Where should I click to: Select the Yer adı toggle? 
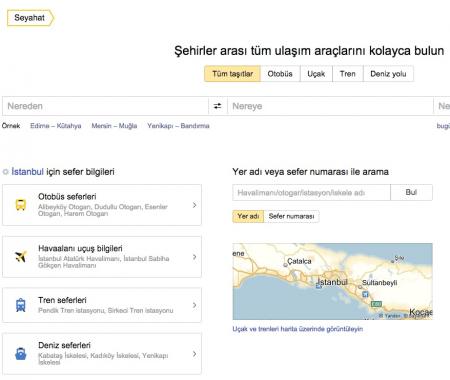click(248, 216)
